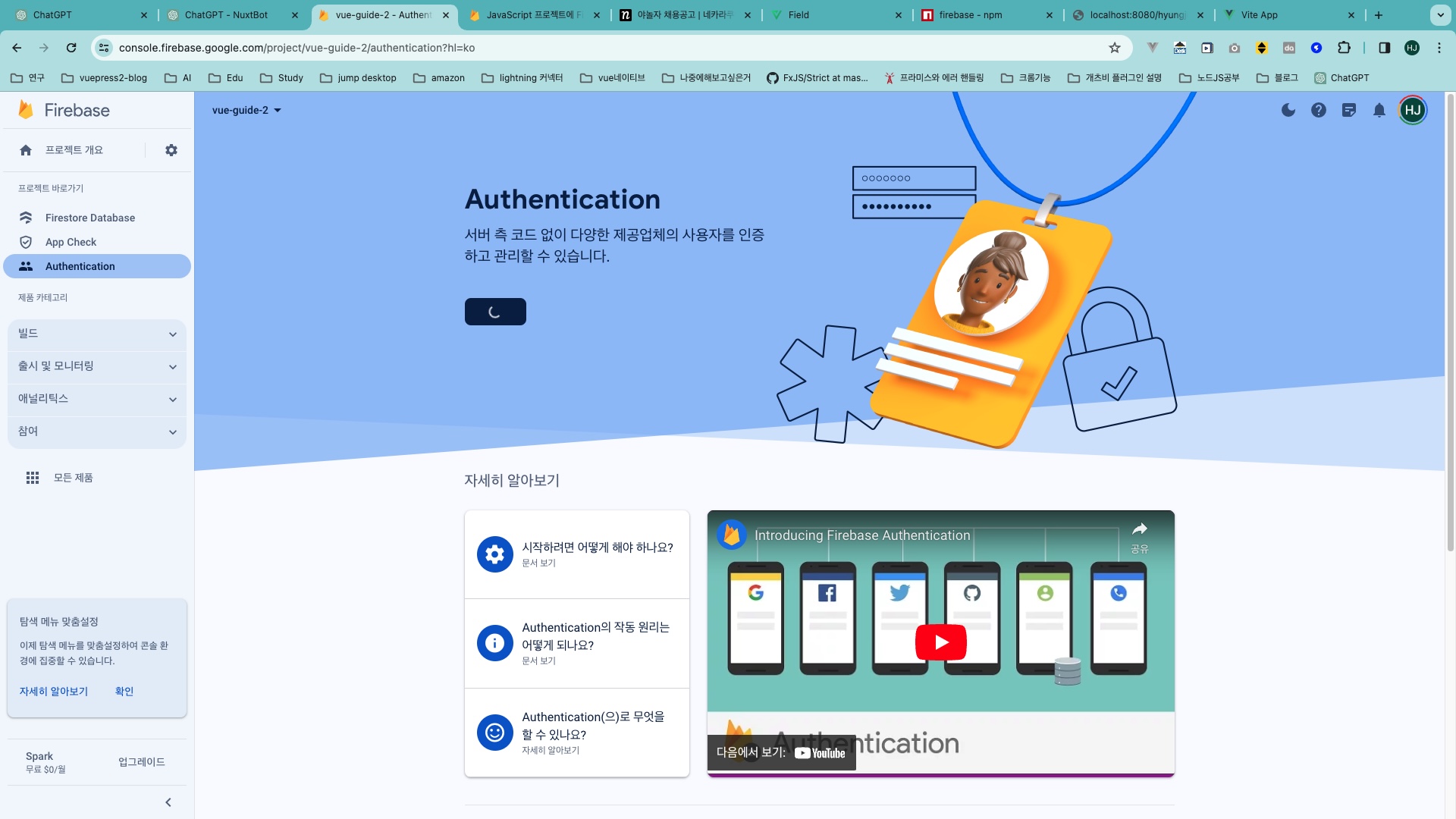Click the smiley icon in third doc card
Image resolution: width=1456 pixels, height=819 pixels.
[x=495, y=733]
